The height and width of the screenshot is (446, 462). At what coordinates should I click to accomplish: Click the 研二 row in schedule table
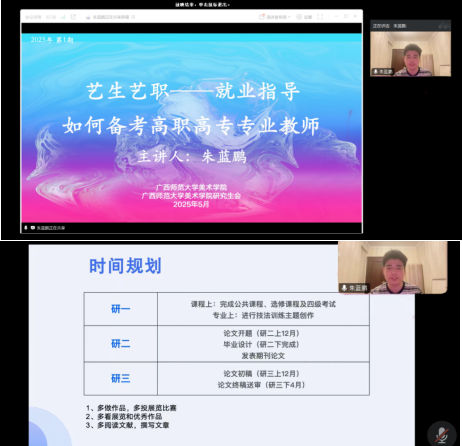(226, 344)
